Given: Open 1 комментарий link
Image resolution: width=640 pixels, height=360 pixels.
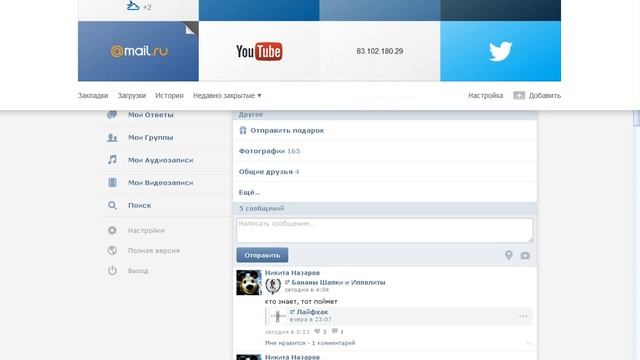Looking at the screenshot, I should point(333,343).
